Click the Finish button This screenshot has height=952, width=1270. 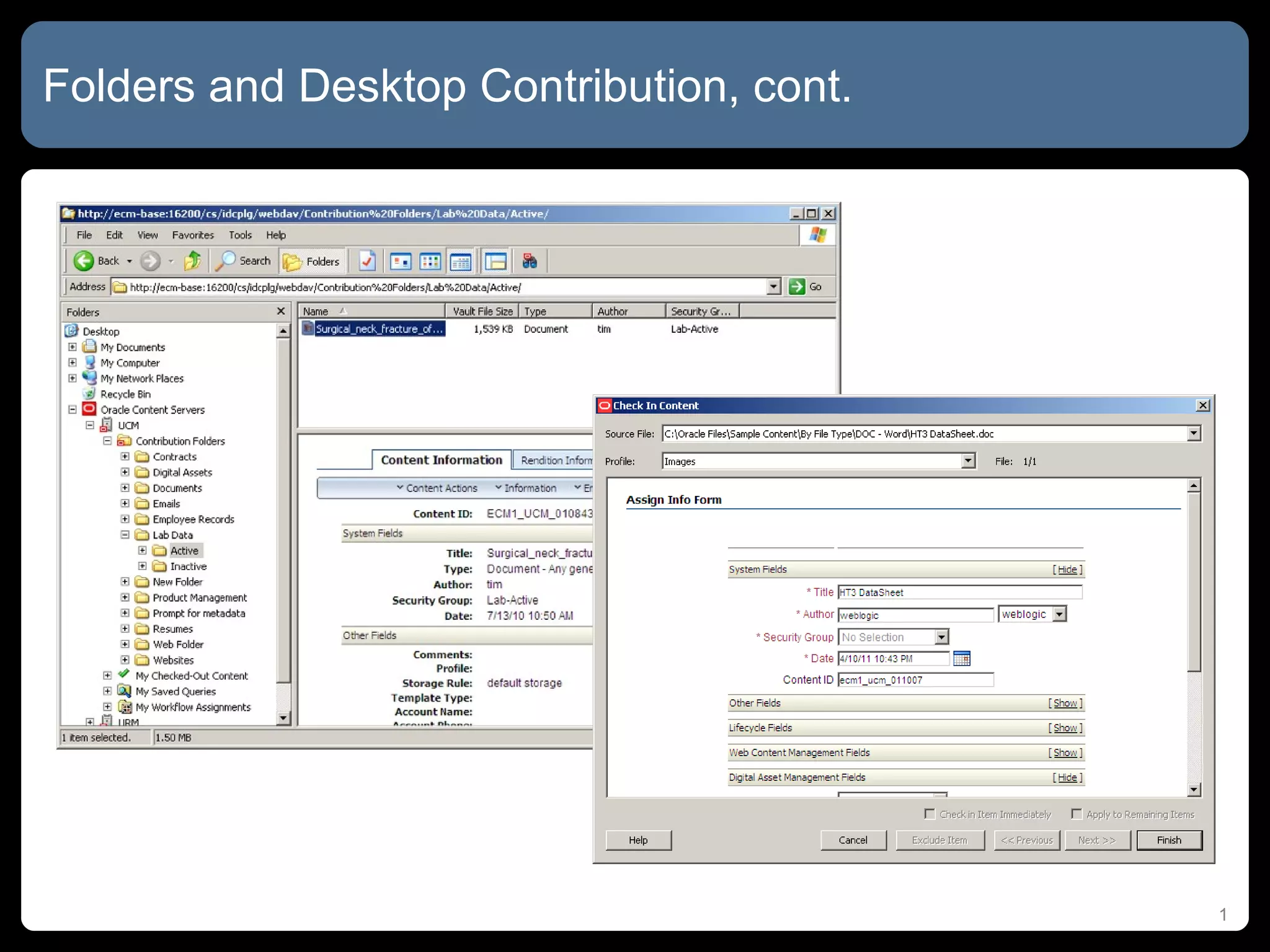point(1169,840)
